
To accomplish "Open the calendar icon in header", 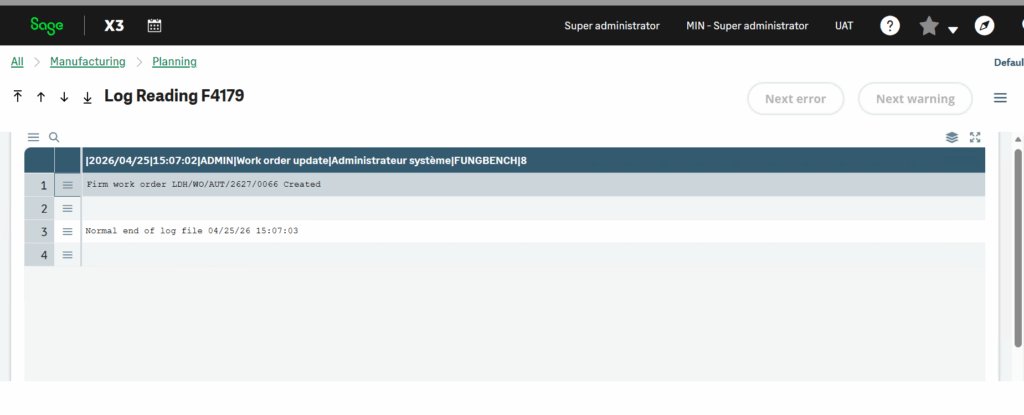I will (x=154, y=26).
